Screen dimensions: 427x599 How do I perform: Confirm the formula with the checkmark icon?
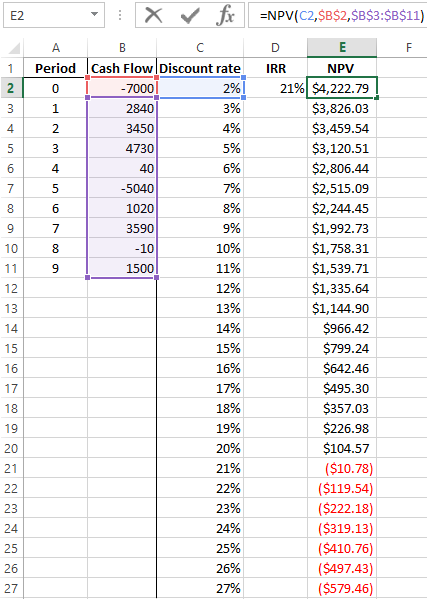[190, 15]
